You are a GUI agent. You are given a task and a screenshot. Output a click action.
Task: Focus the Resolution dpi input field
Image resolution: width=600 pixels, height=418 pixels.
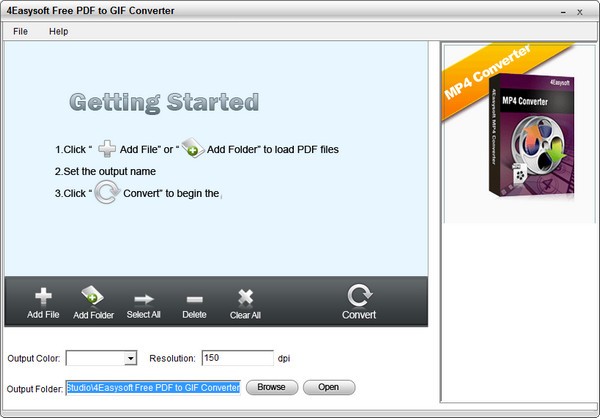[237, 358]
